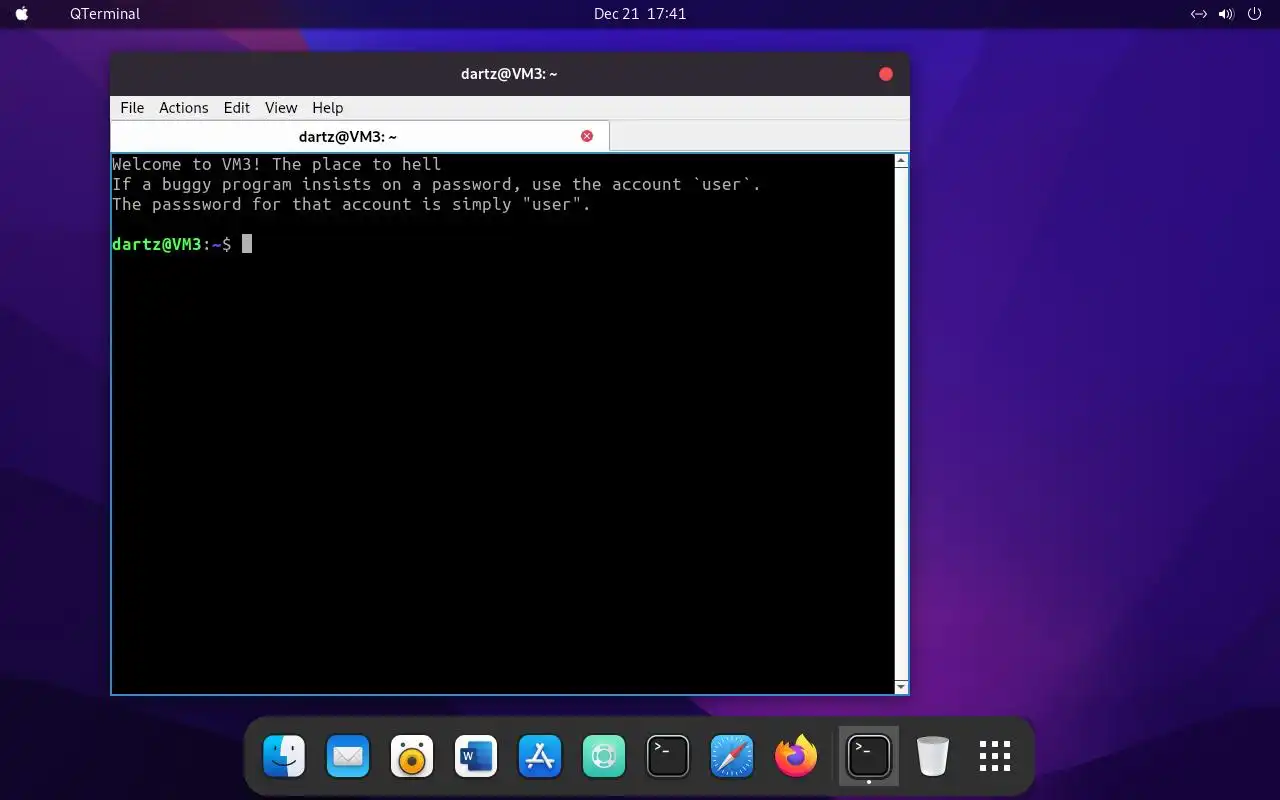Show the applications grid from the dock
This screenshot has width=1280, height=800.
(995, 756)
